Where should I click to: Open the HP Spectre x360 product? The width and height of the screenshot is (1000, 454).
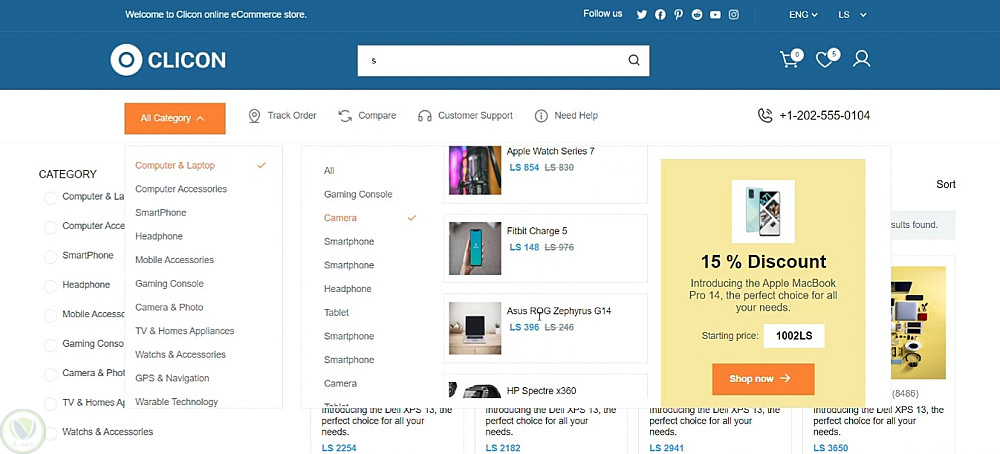(x=541, y=390)
